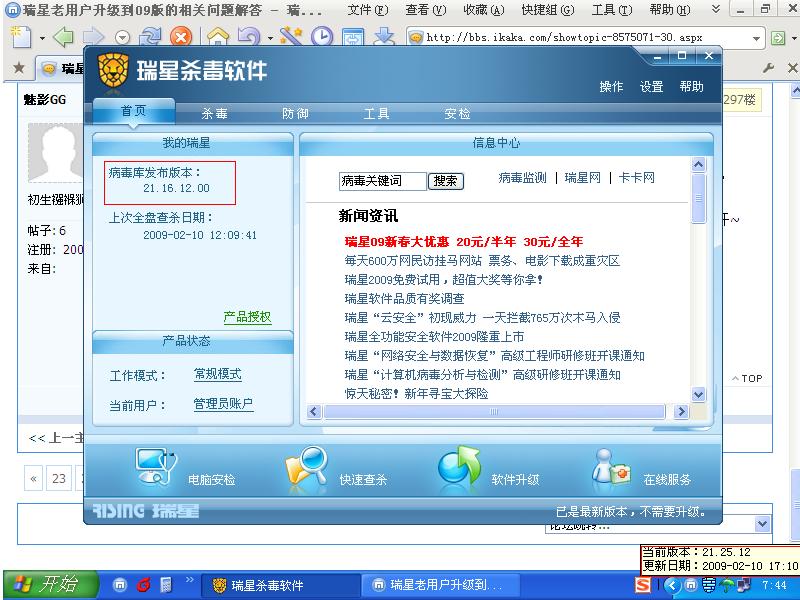Click the download arrow toolbar icon
Screen dimensions: 800x600
(x=384, y=37)
